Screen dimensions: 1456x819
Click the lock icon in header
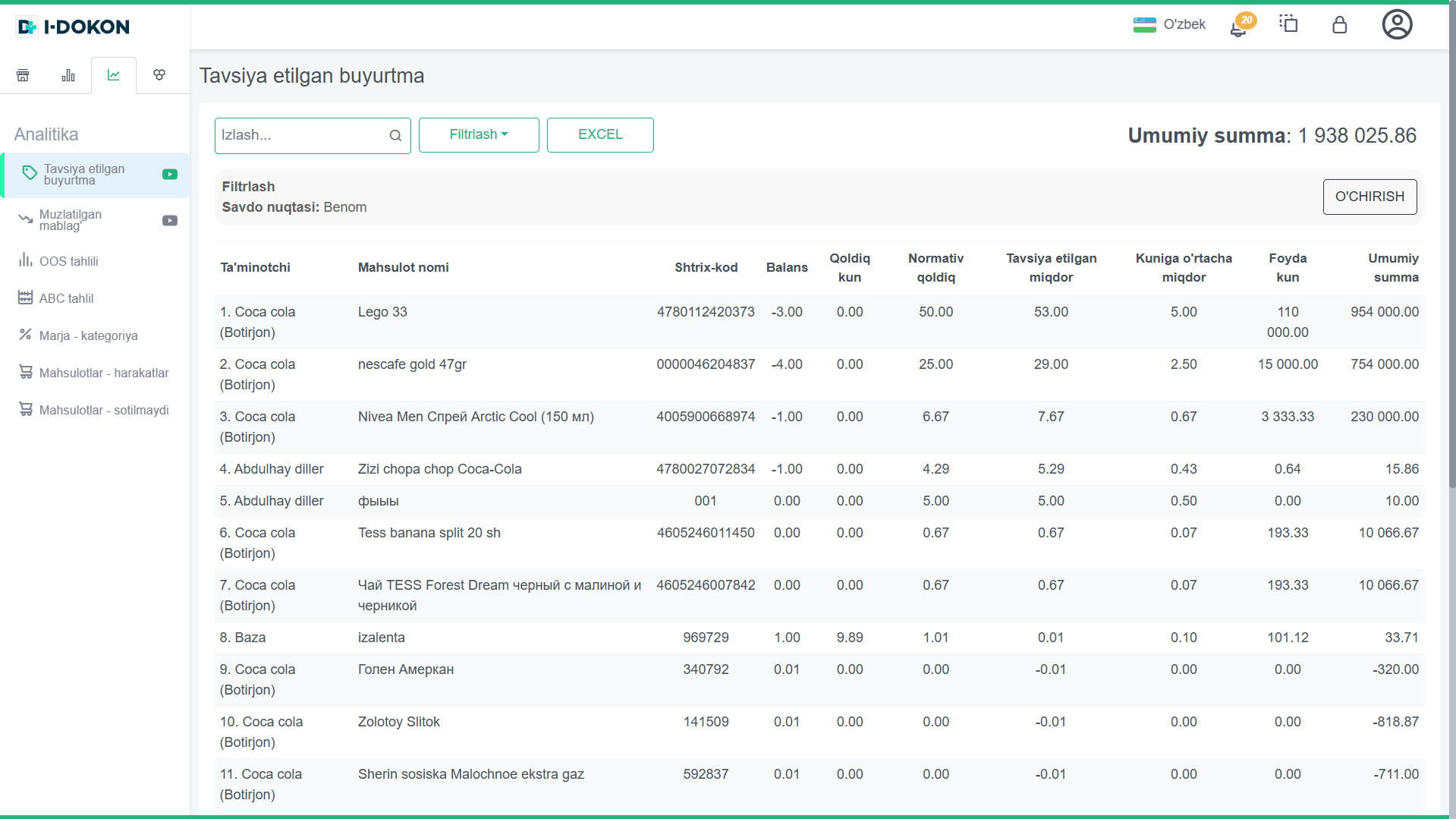pos(1339,25)
